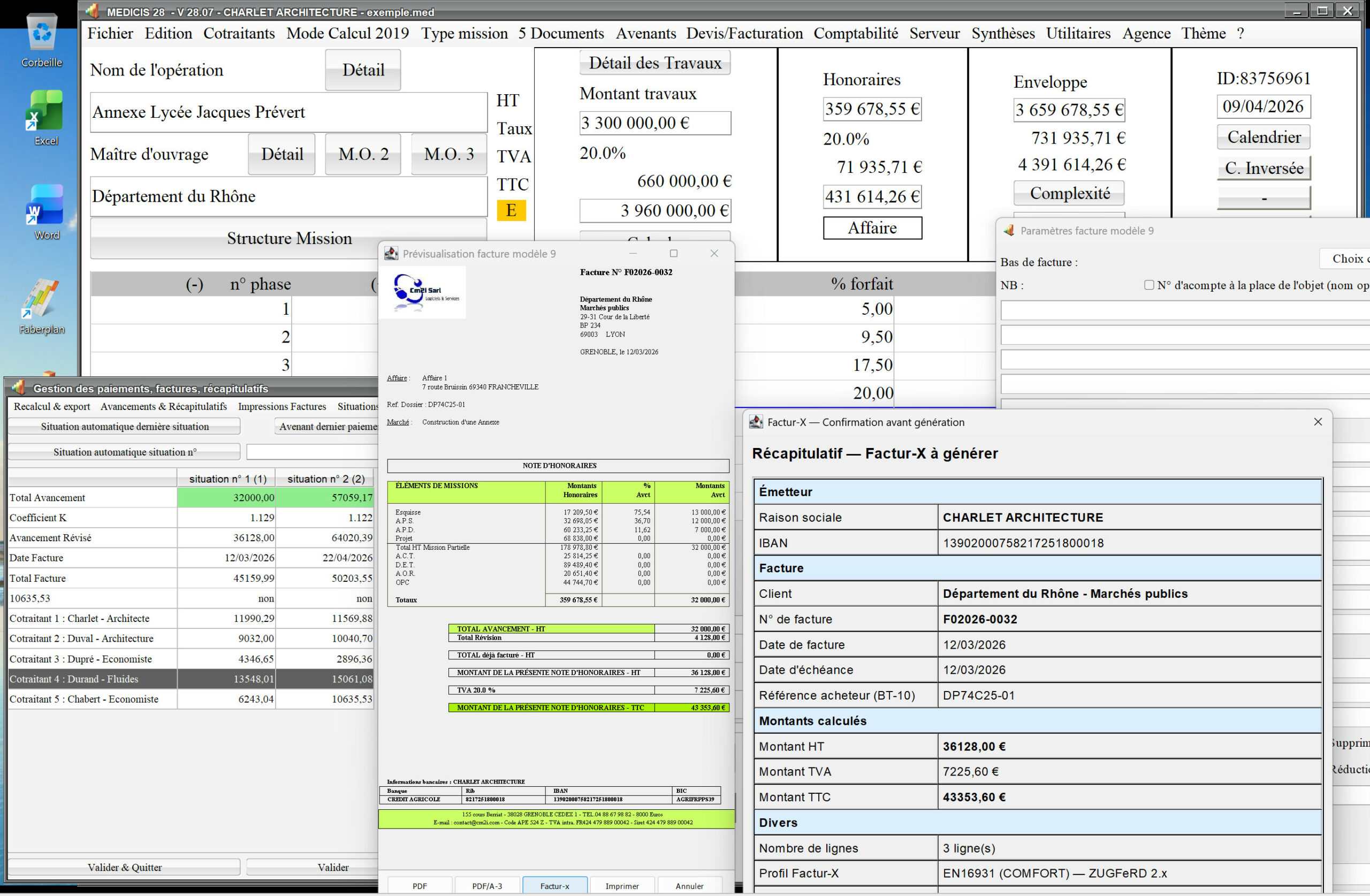Click Valider & Quitter button
The height and width of the screenshot is (896, 1370).
[x=124, y=867]
